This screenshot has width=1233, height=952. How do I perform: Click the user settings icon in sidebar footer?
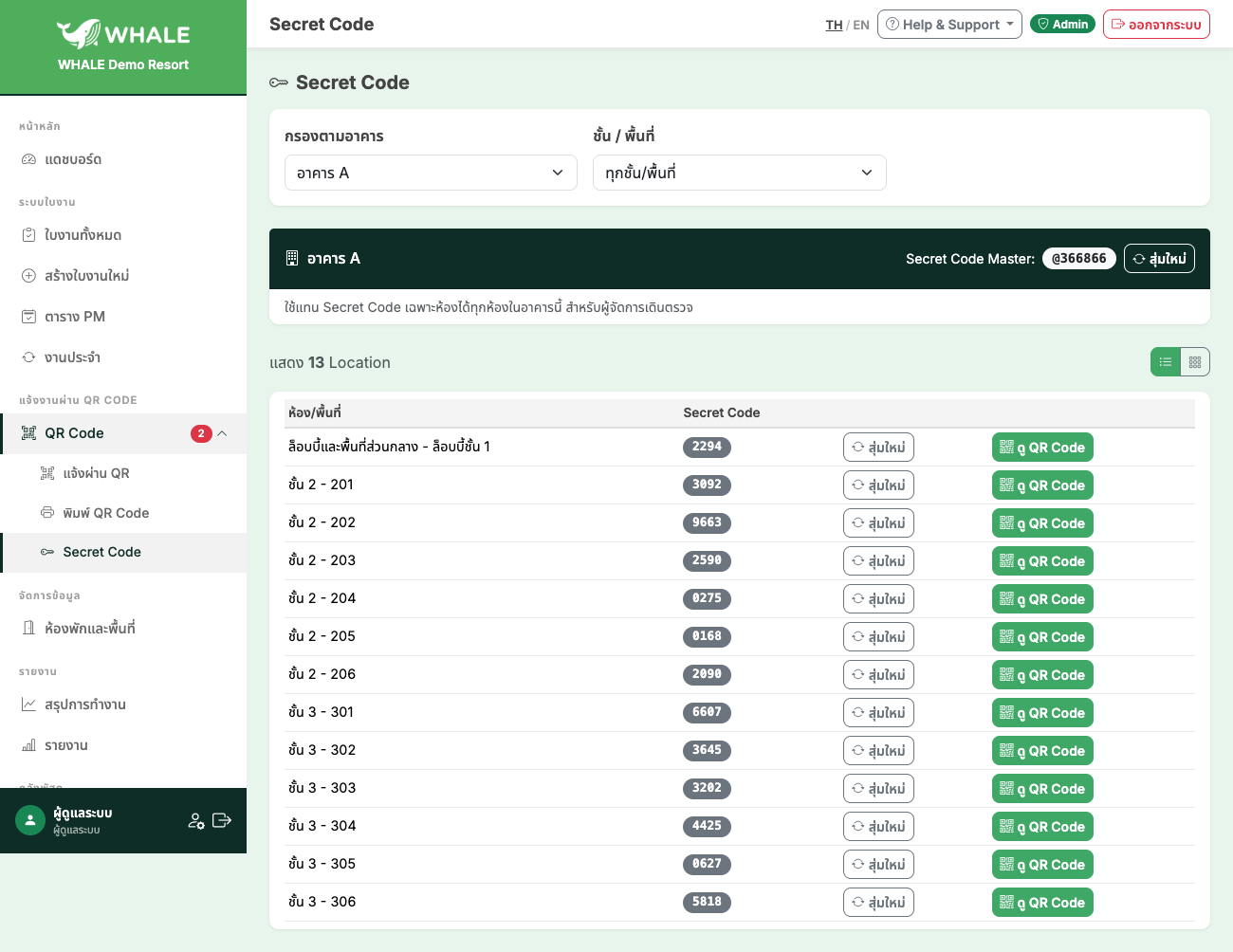[196, 820]
